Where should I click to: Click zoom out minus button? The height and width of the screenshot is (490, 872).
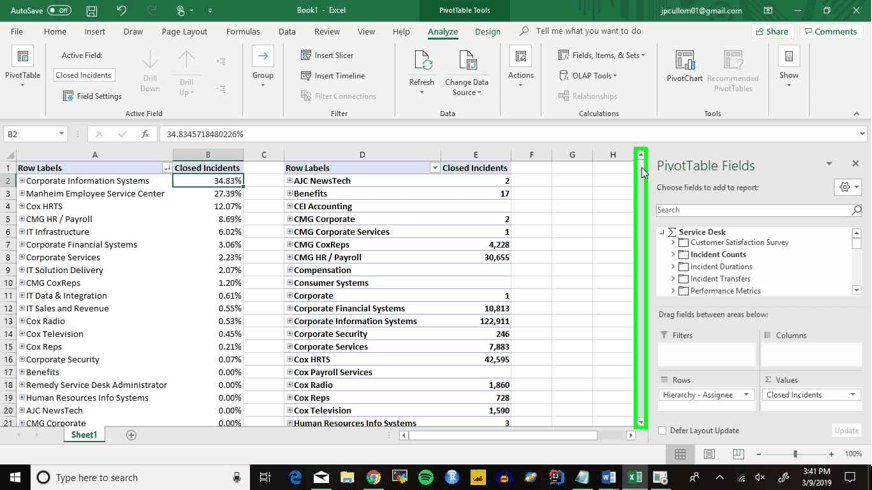pyautogui.click(x=759, y=454)
